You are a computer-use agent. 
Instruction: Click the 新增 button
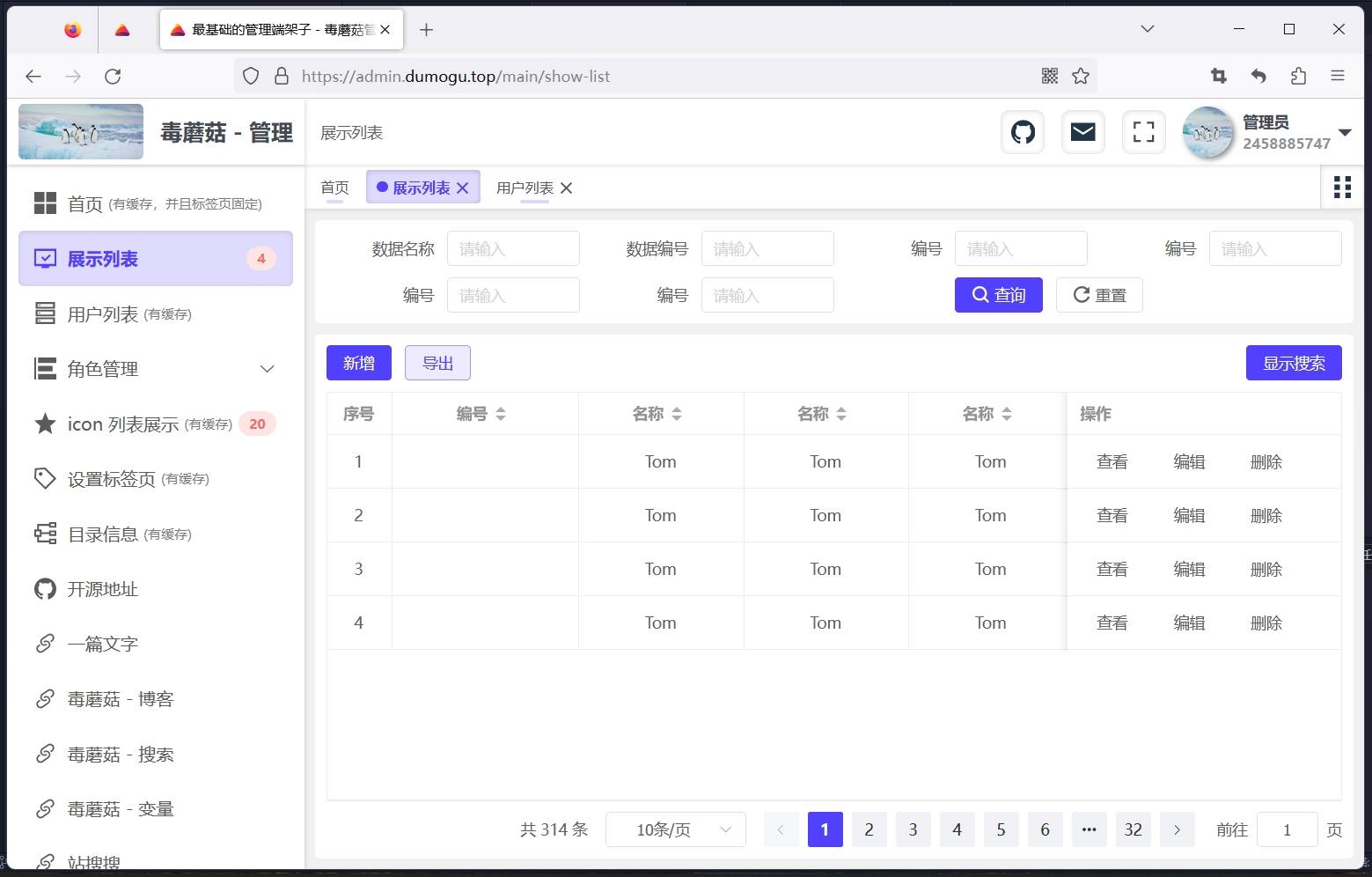[x=359, y=363]
